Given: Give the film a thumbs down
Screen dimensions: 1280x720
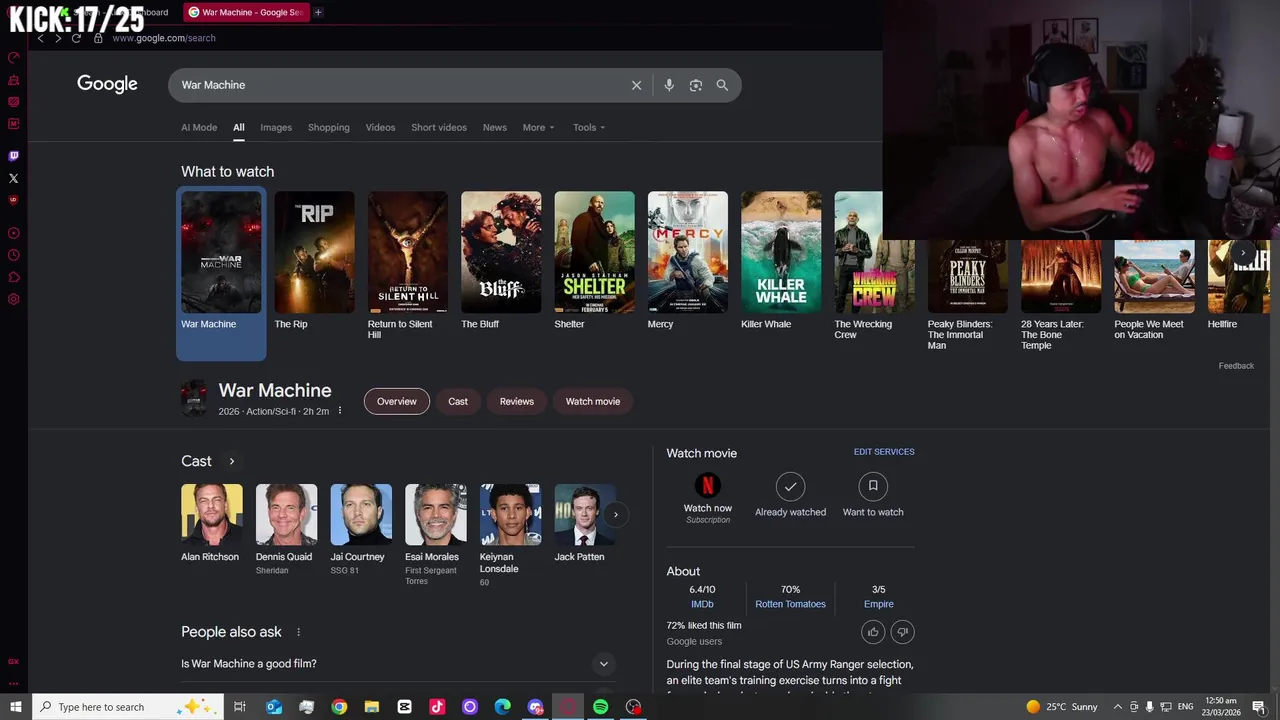Looking at the screenshot, I should [903, 632].
